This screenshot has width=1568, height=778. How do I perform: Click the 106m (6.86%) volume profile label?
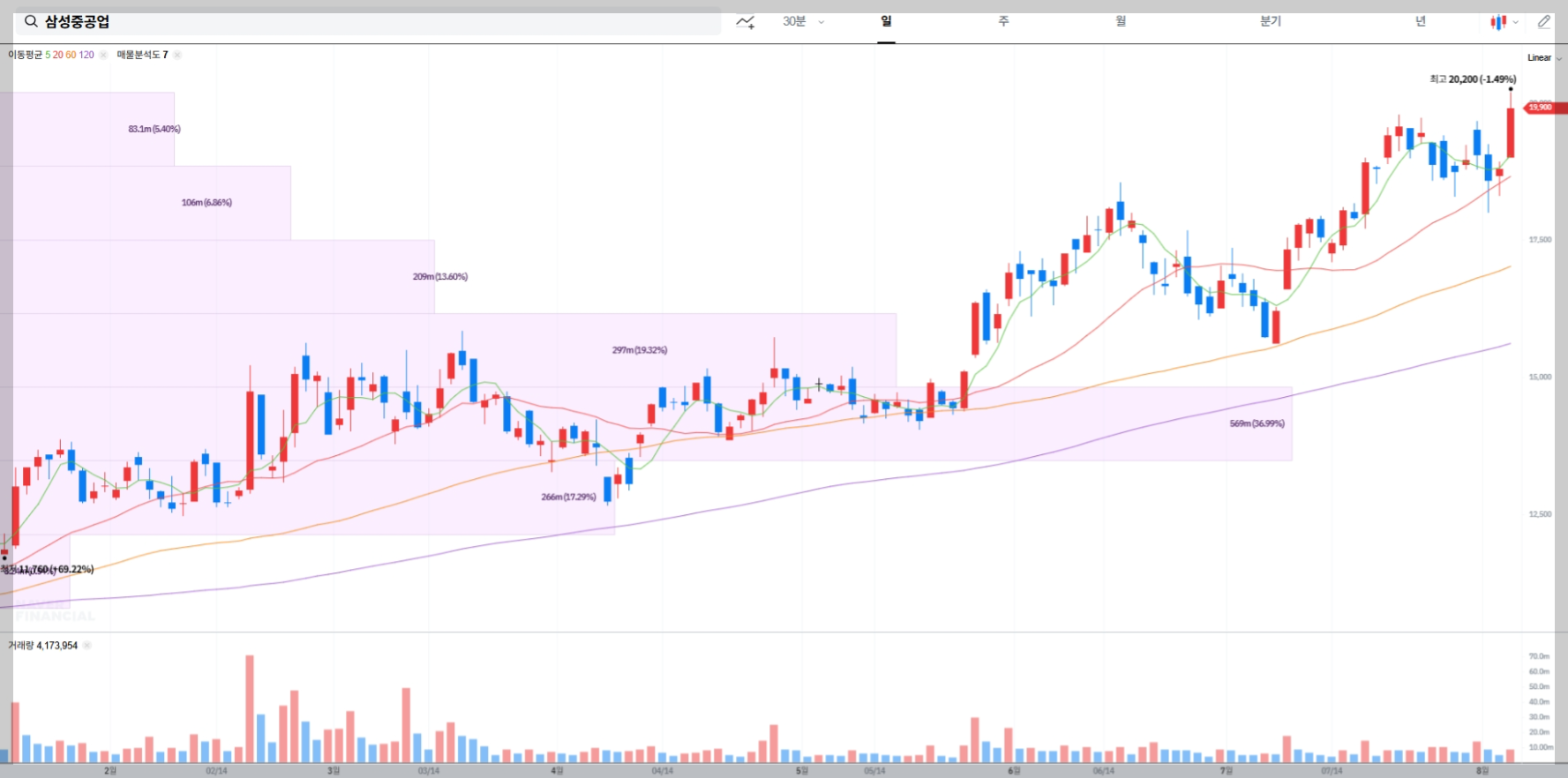click(x=206, y=203)
